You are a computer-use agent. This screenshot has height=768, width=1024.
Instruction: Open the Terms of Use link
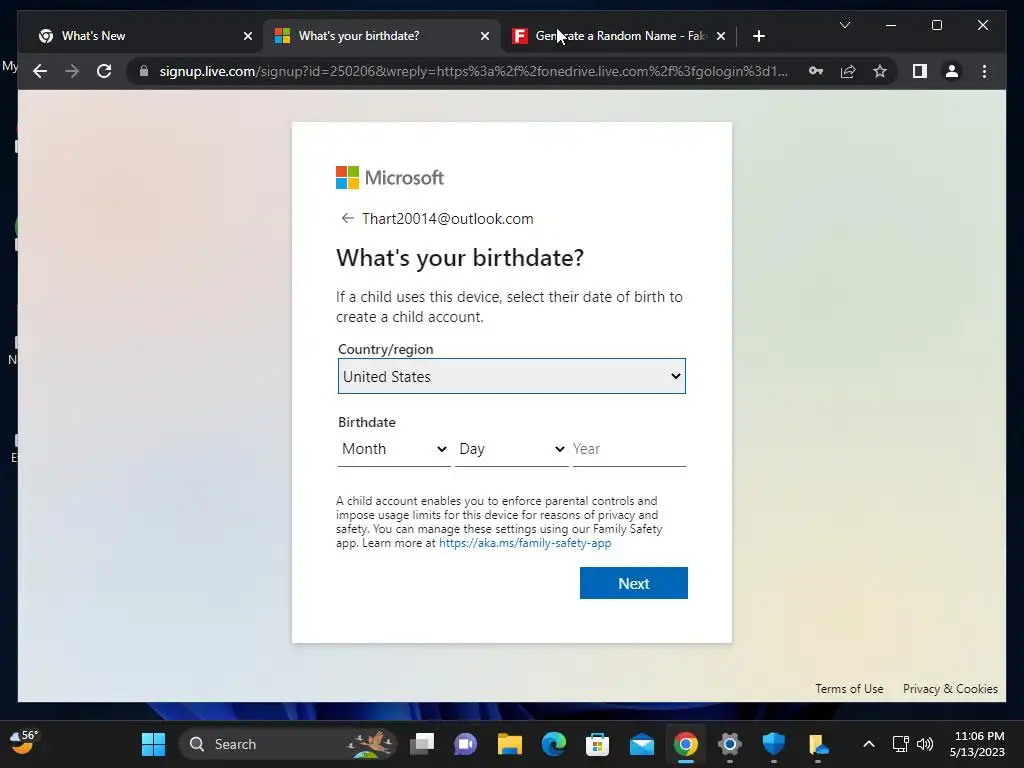[x=849, y=688]
